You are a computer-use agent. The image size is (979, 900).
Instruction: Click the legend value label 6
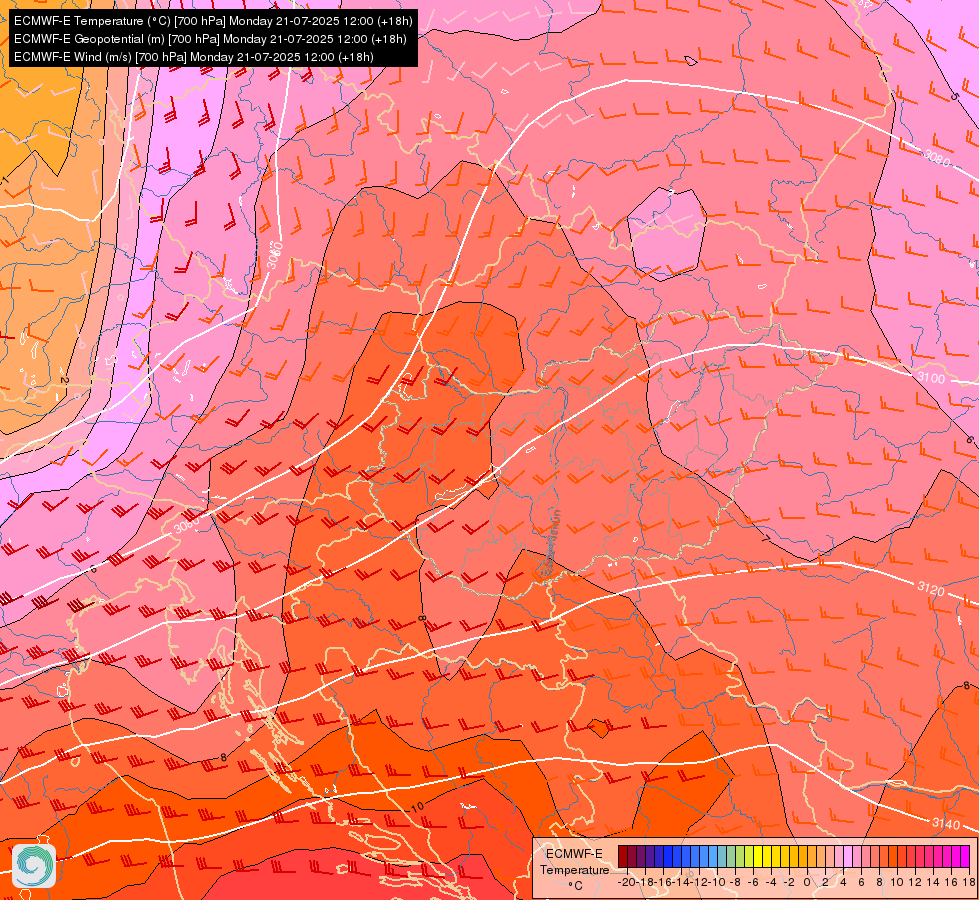(862, 882)
